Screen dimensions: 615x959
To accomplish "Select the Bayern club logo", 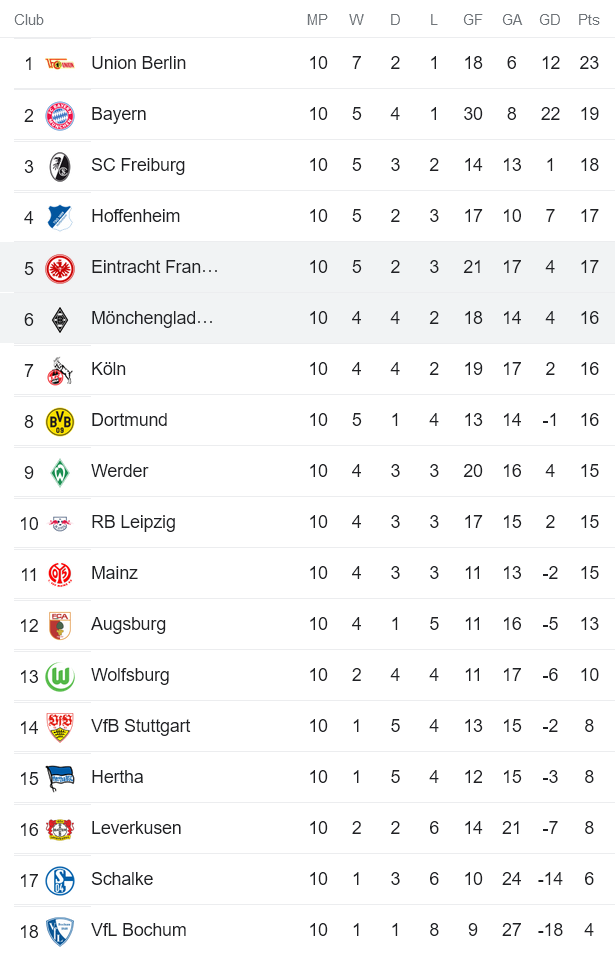I will tap(58, 113).
